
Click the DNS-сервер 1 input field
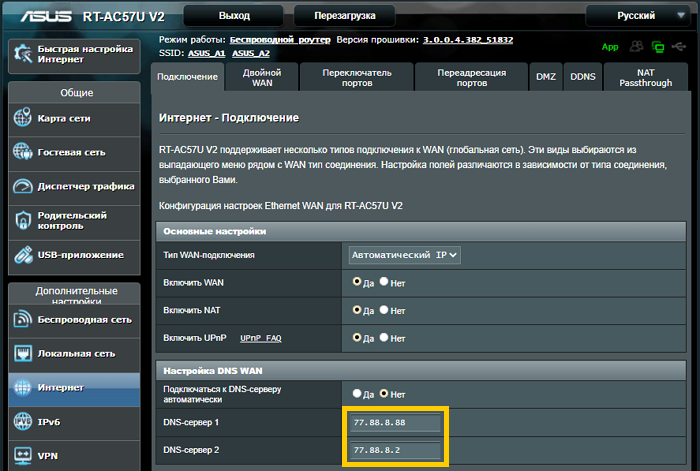click(396, 423)
